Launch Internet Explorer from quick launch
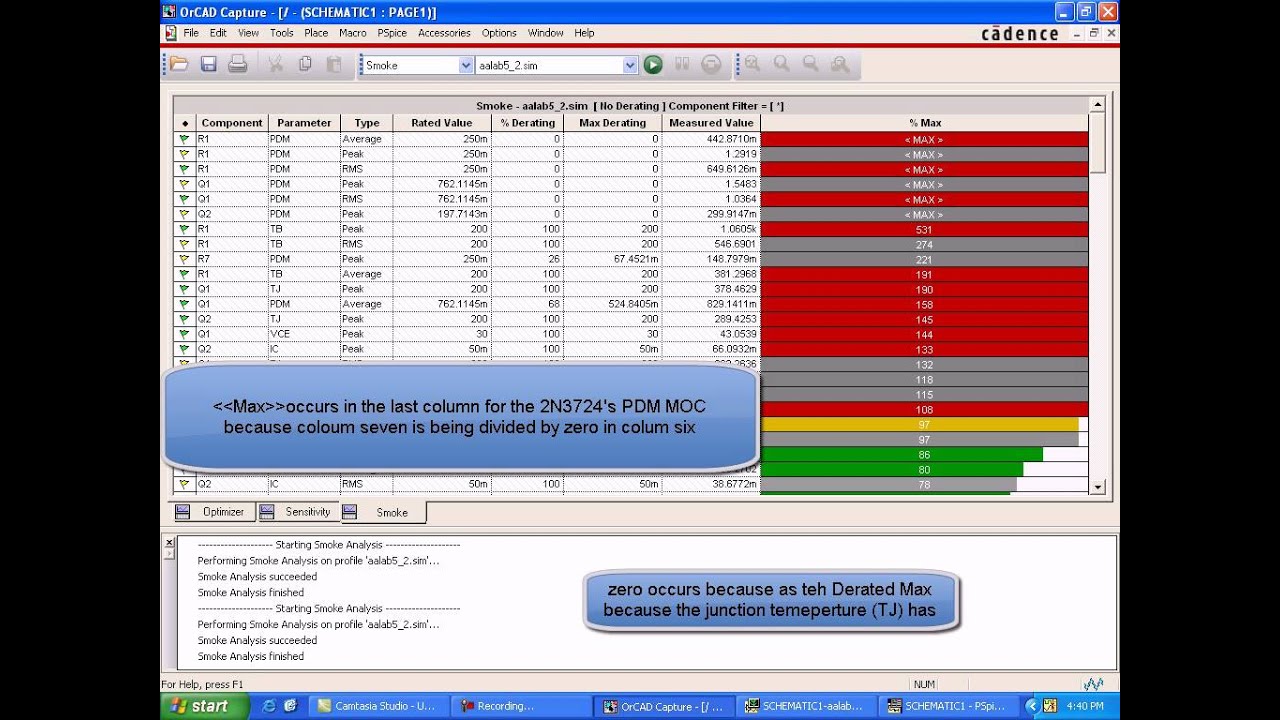Image resolution: width=1280 pixels, height=720 pixels. pyautogui.click(x=269, y=705)
